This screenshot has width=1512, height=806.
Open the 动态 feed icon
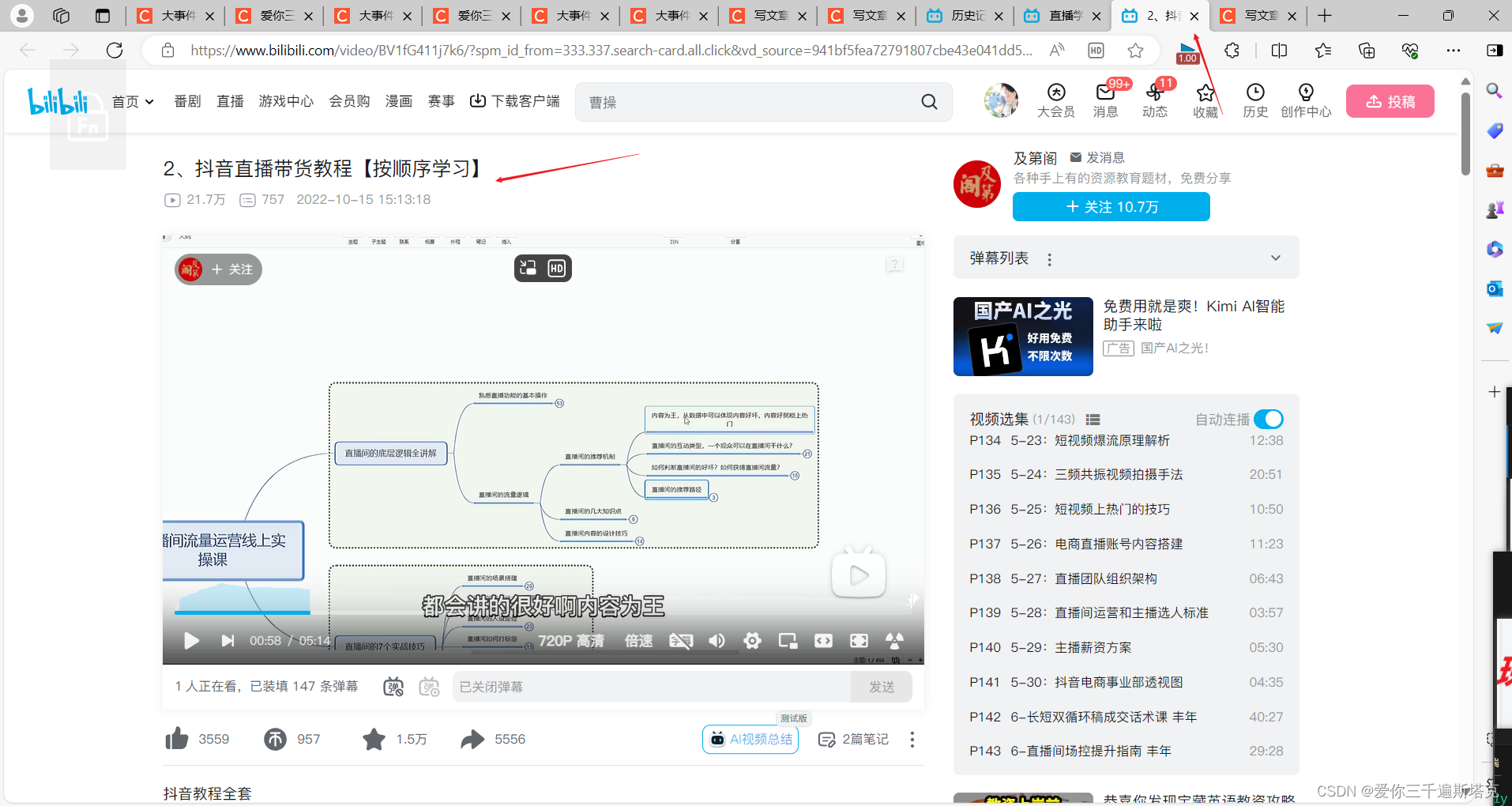click(1154, 100)
